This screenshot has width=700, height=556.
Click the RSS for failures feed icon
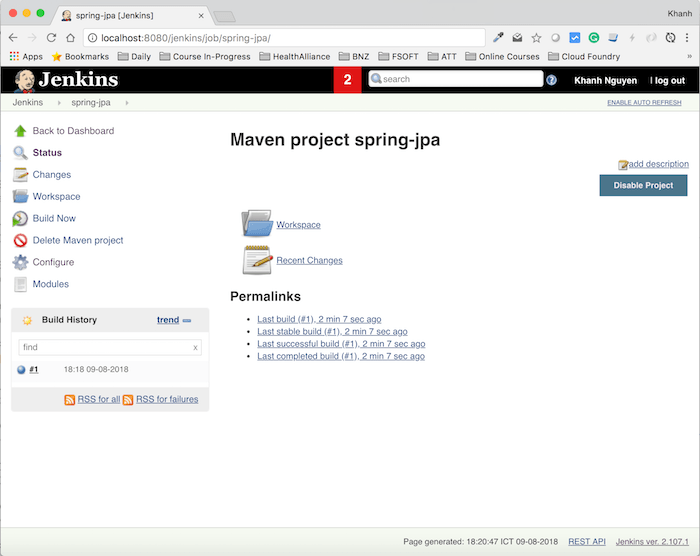(x=128, y=400)
